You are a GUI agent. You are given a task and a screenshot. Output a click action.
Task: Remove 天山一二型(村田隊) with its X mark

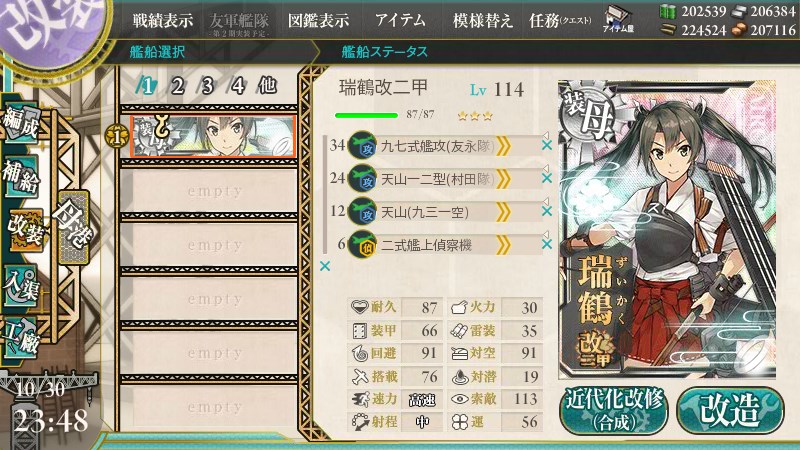(x=546, y=179)
